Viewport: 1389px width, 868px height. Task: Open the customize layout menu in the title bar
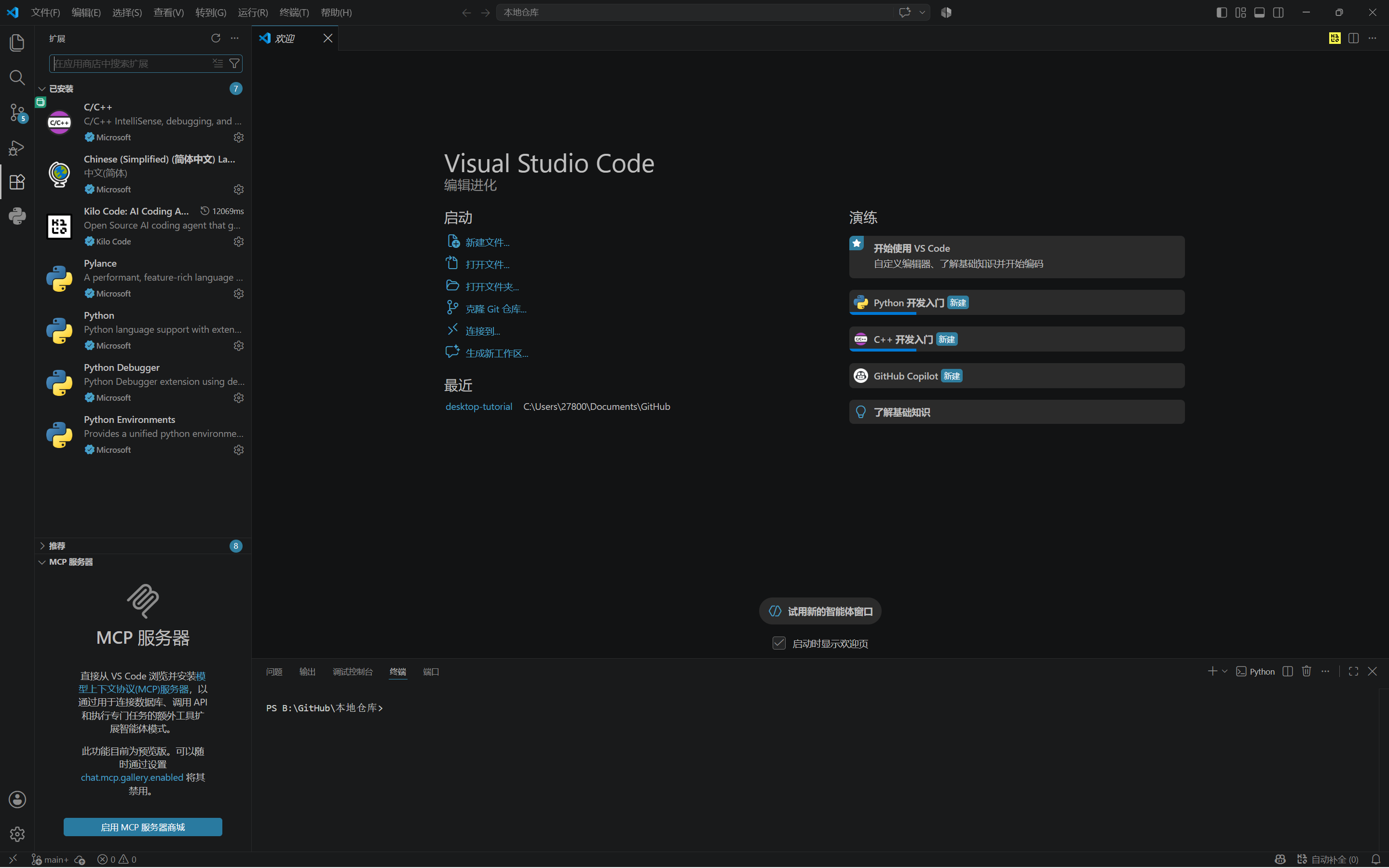pos(1240,13)
